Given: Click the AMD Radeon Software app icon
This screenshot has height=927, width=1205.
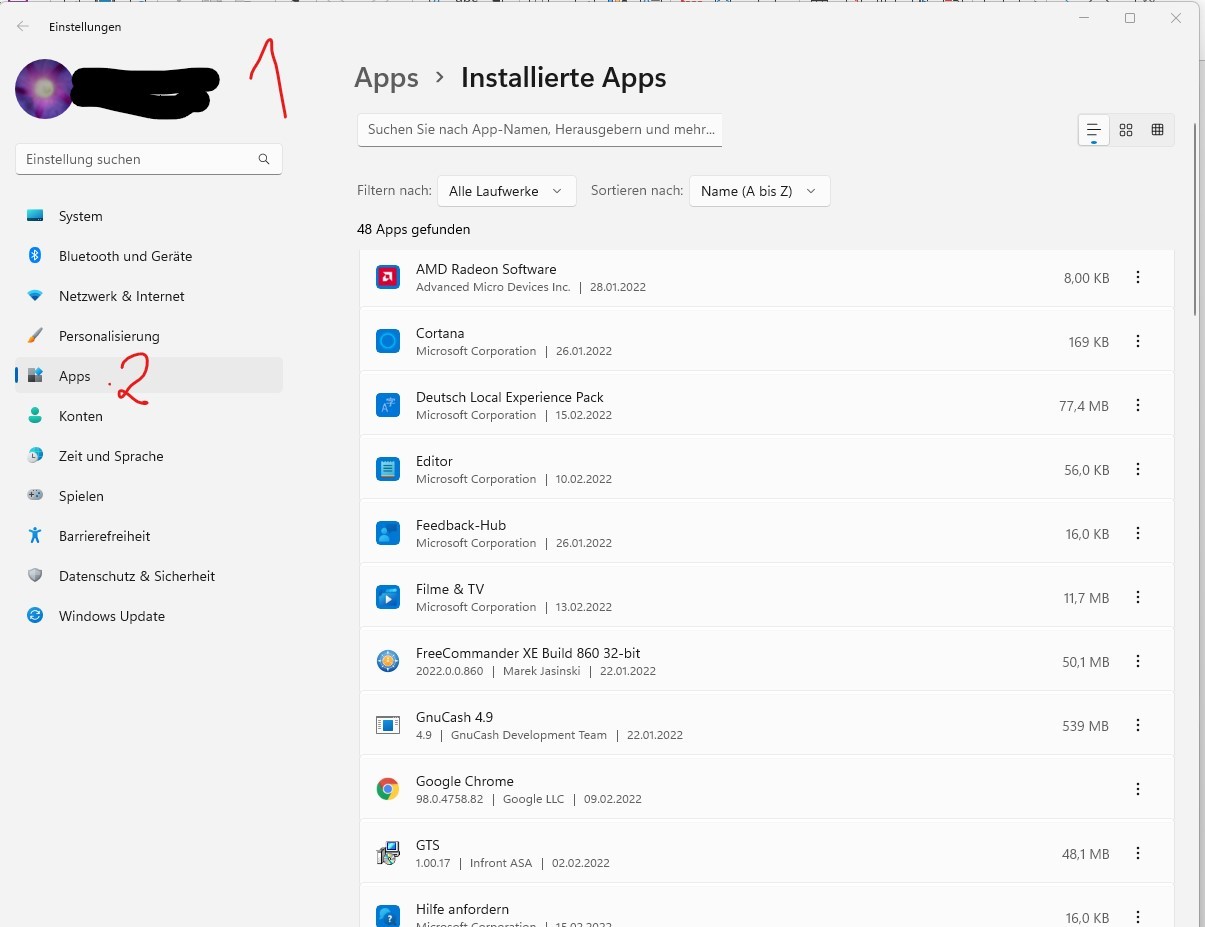Looking at the screenshot, I should click(388, 277).
